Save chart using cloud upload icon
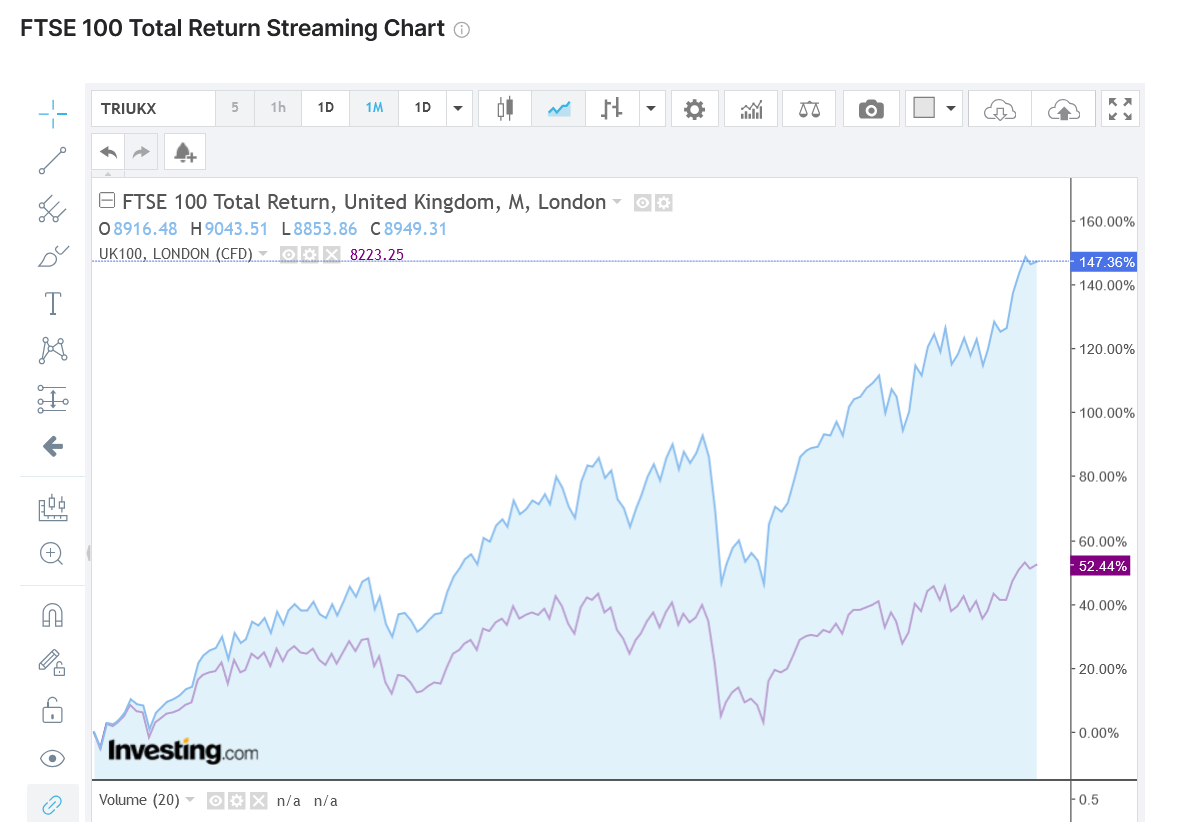Image resolution: width=1177 pixels, height=822 pixels. (1063, 110)
